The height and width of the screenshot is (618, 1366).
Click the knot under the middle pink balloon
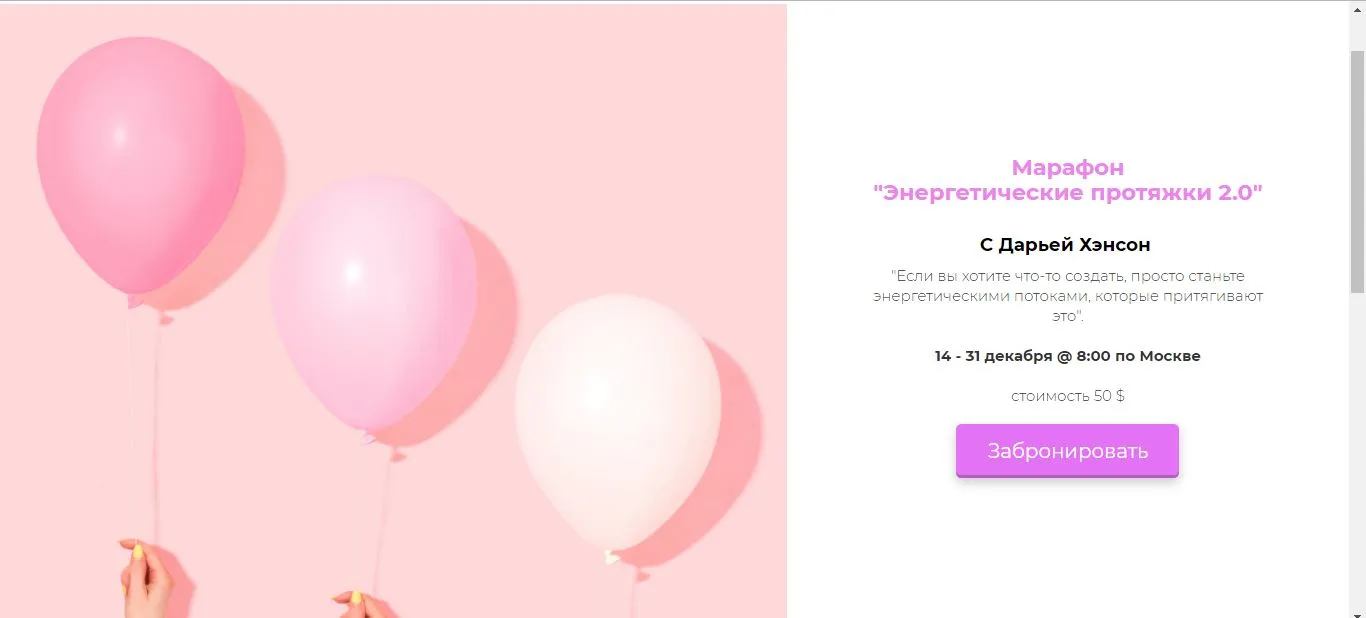[x=367, y=437]
